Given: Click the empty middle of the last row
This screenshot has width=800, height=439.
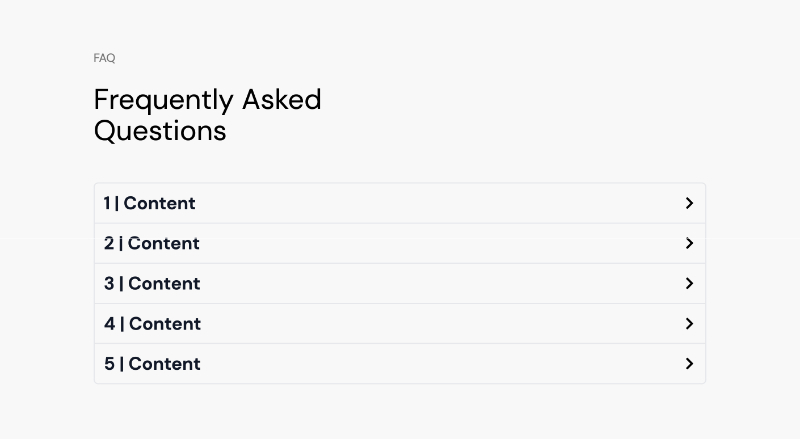Looking at the screenshot, I should click(x=430, y=364).
